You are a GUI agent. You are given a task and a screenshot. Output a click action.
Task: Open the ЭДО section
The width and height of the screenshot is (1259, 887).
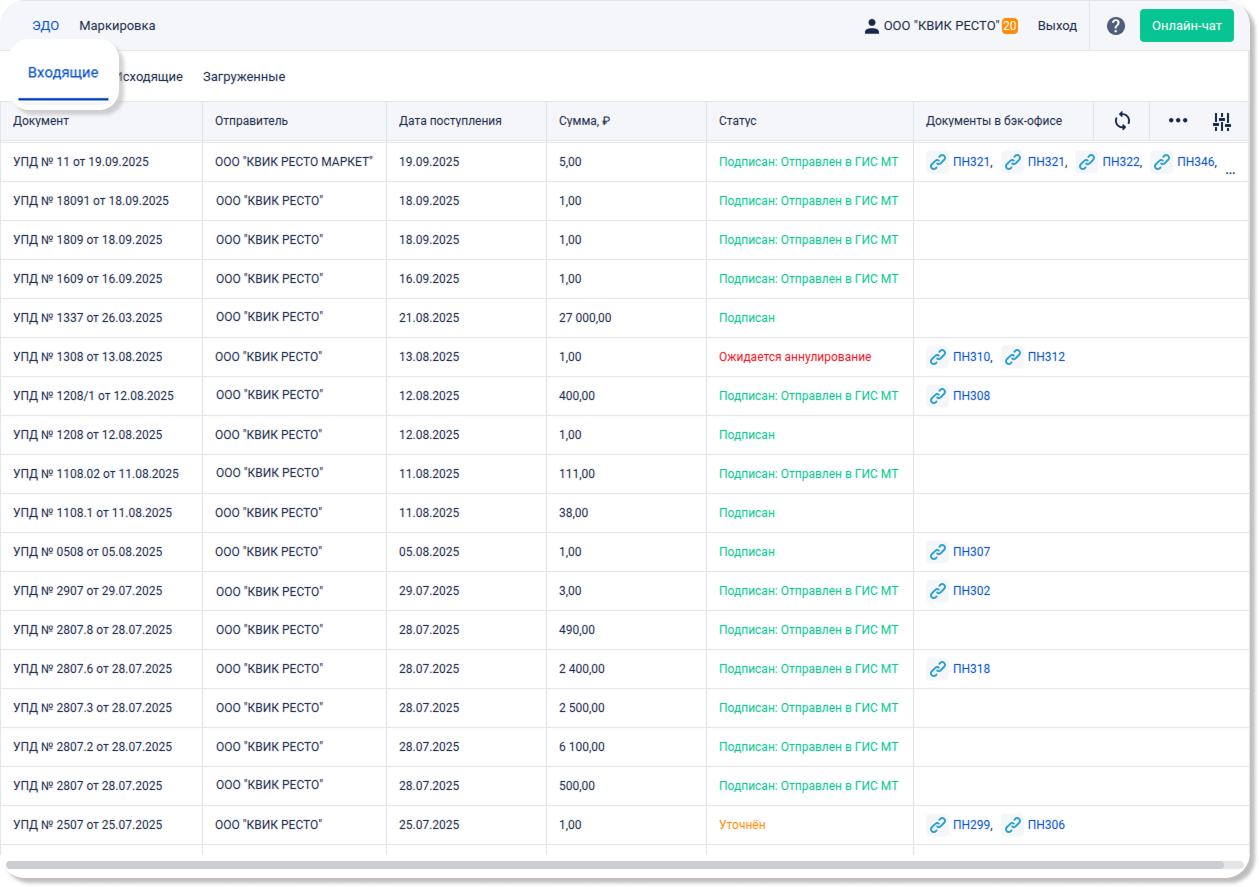(x=45, y=26)
